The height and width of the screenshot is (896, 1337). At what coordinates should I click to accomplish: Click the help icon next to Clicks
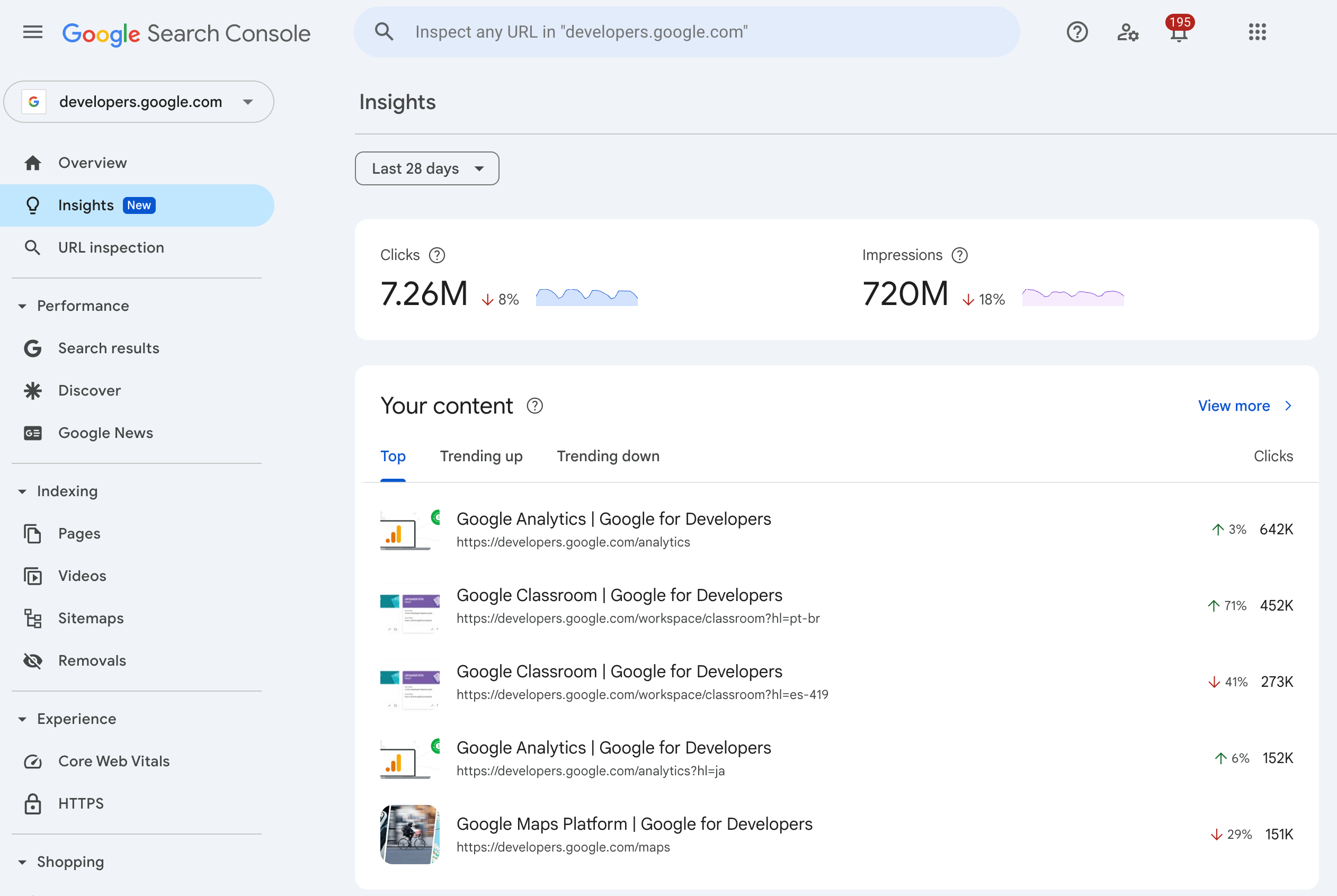pos(436,255)
